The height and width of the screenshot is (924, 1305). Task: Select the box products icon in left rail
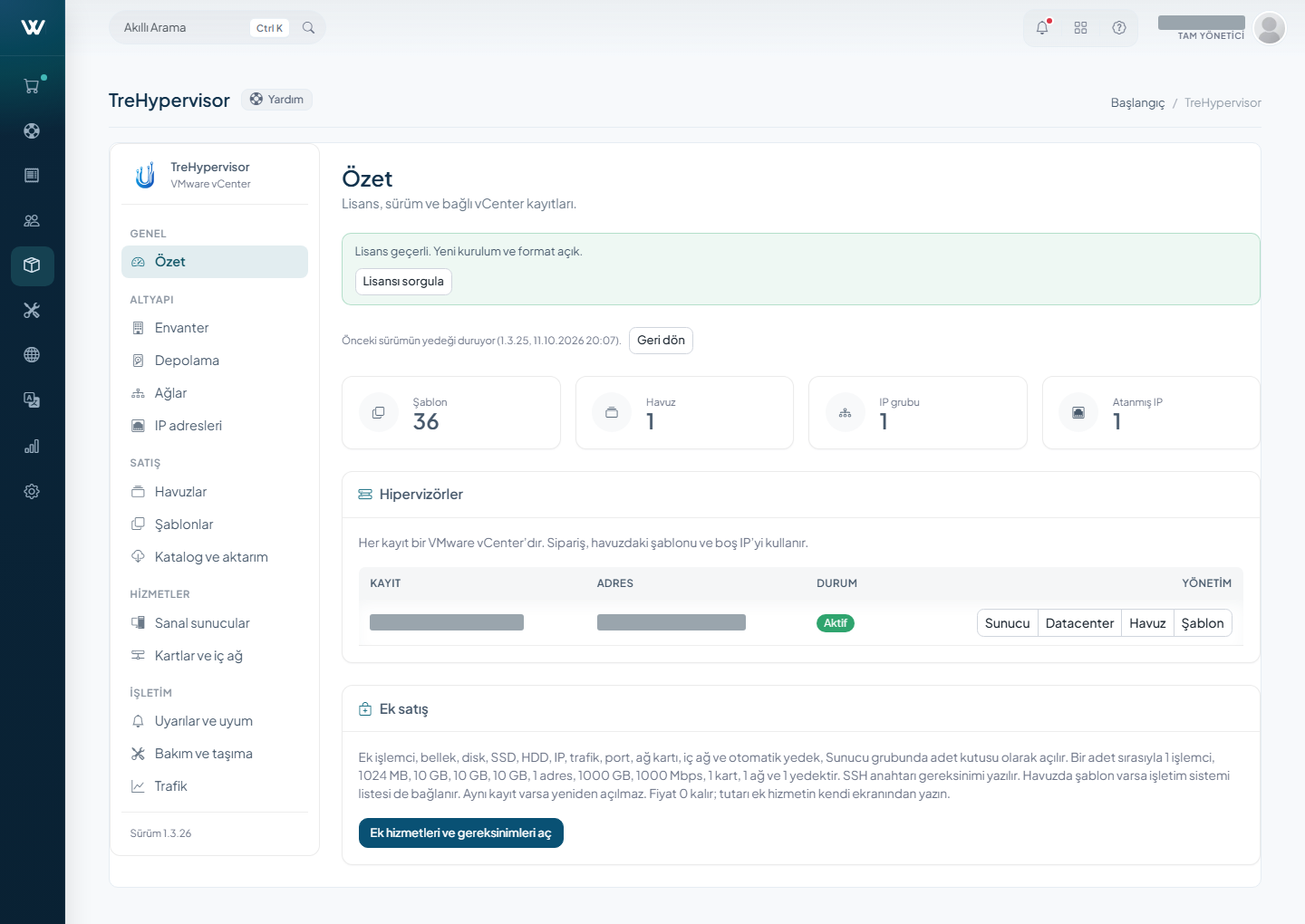(32, 265)
